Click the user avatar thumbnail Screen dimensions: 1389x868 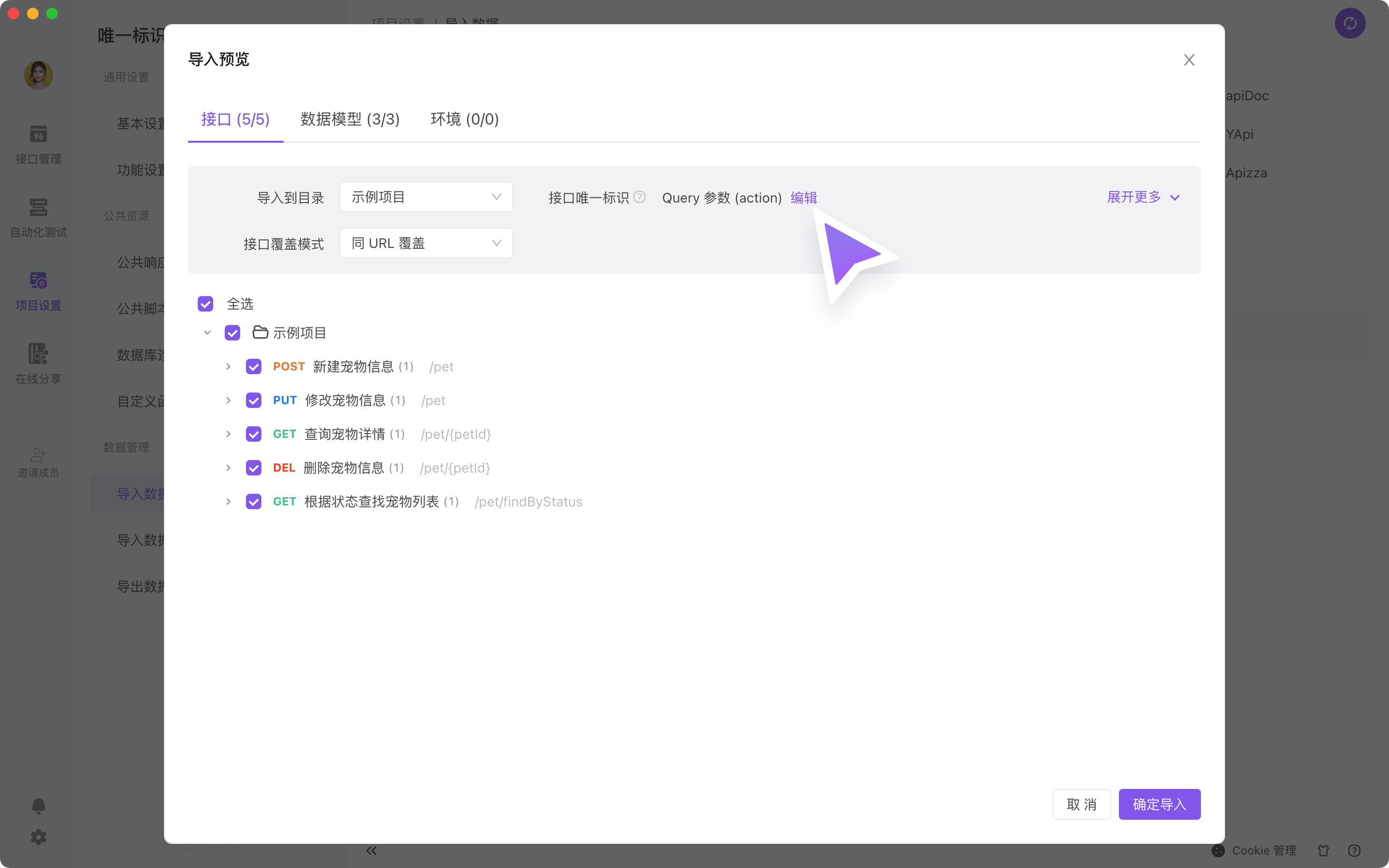(39, 75)
